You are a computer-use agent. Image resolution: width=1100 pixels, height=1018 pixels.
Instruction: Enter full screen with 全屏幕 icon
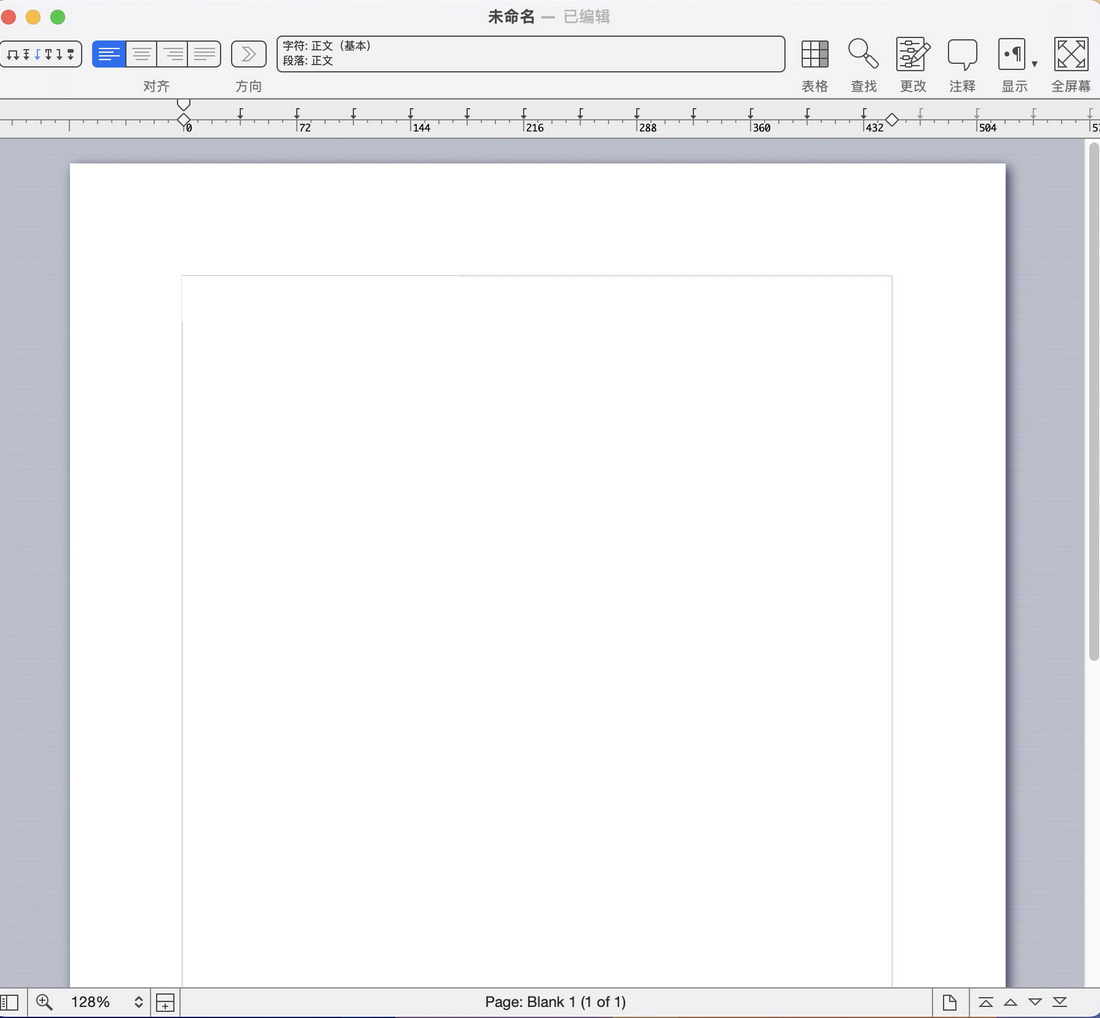click(x=1071, y=54)
